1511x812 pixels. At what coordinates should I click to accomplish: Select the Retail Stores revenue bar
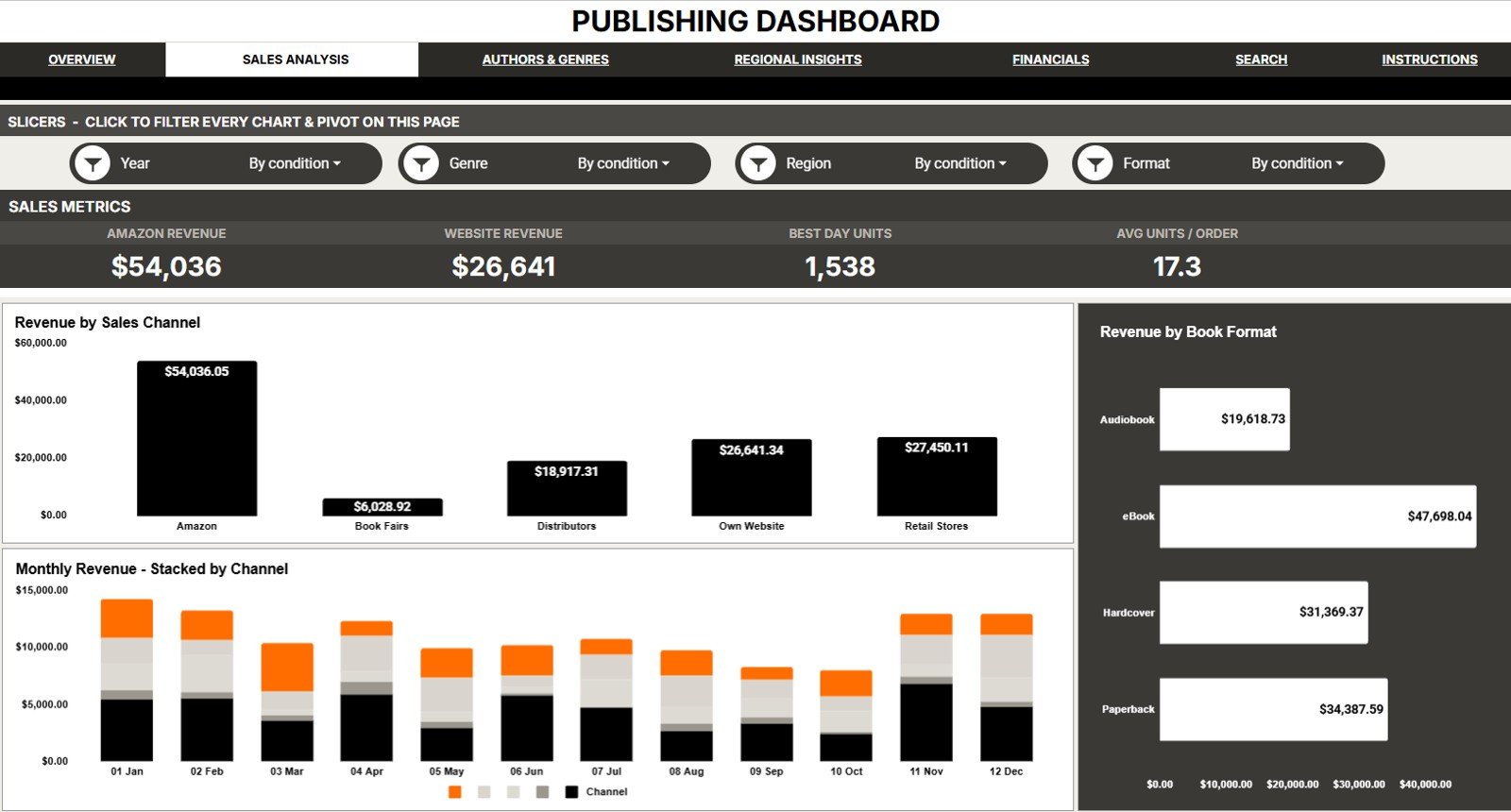pyautogui.click(x=937, y=476)
